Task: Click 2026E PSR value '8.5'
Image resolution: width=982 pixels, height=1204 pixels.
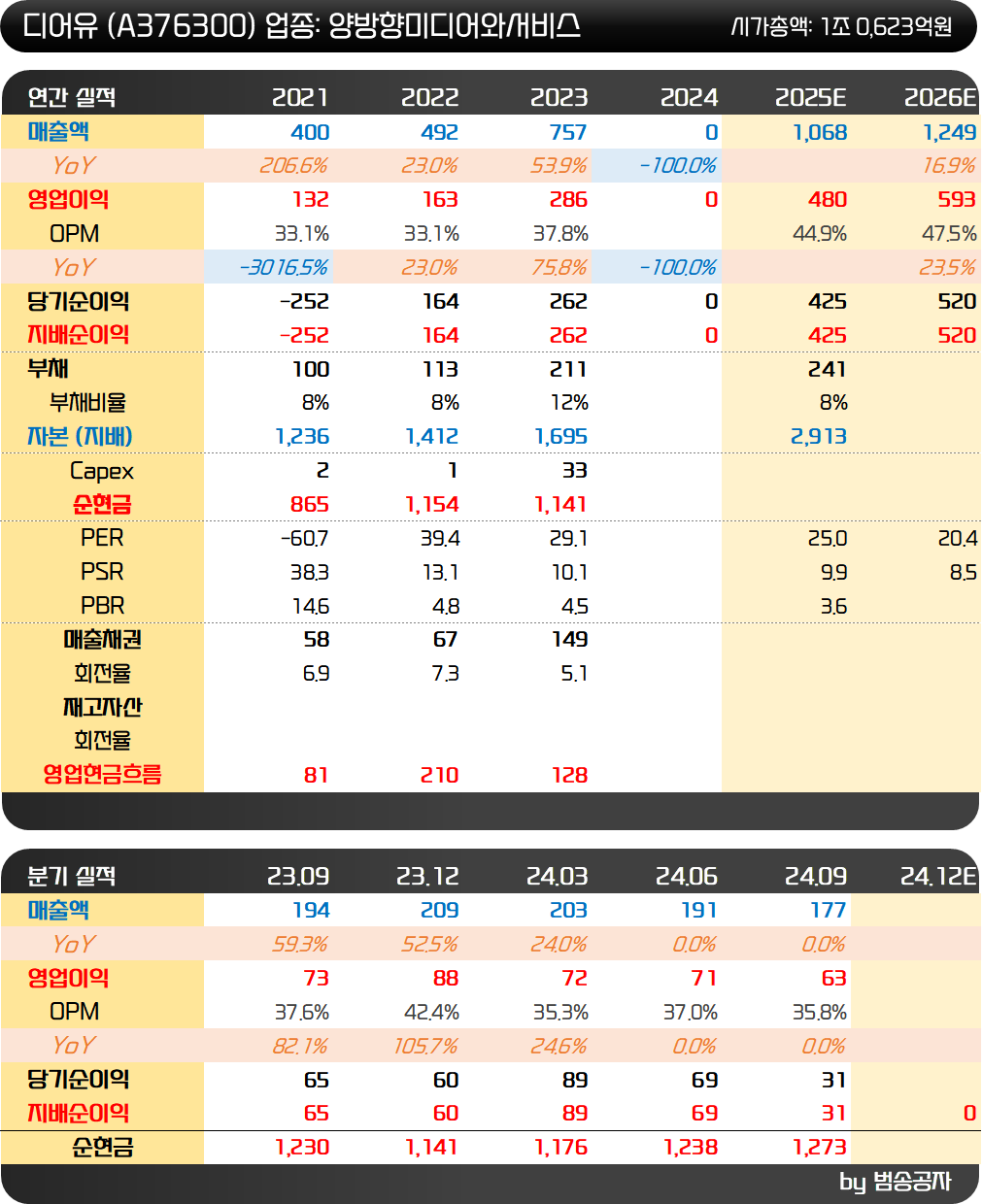Action: click(964, 573)
